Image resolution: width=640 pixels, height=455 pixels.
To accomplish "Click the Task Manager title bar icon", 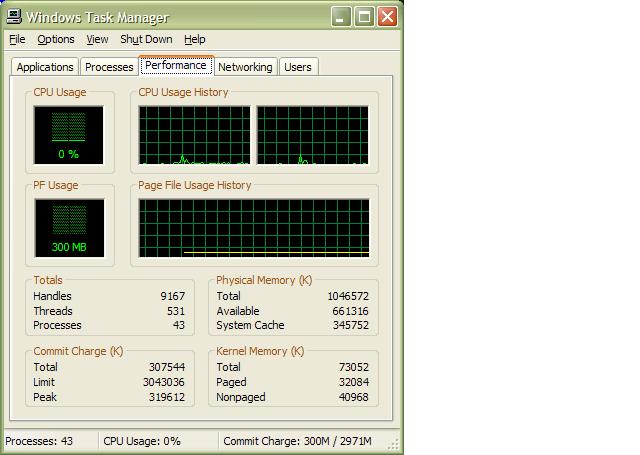I will [x=14, y=17].
